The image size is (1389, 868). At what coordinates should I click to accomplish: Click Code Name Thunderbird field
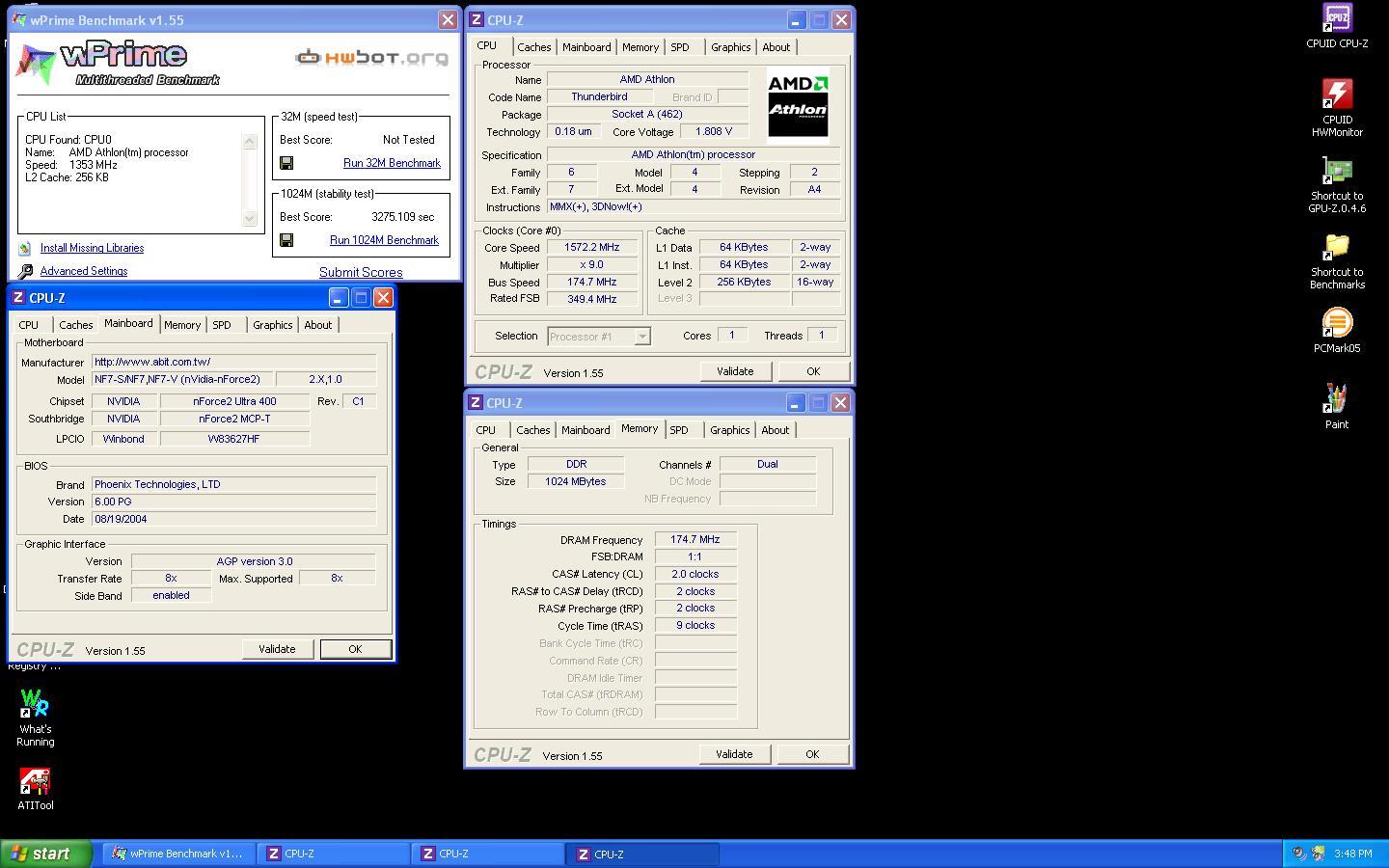pyautogui.click(x=599, y=96)
